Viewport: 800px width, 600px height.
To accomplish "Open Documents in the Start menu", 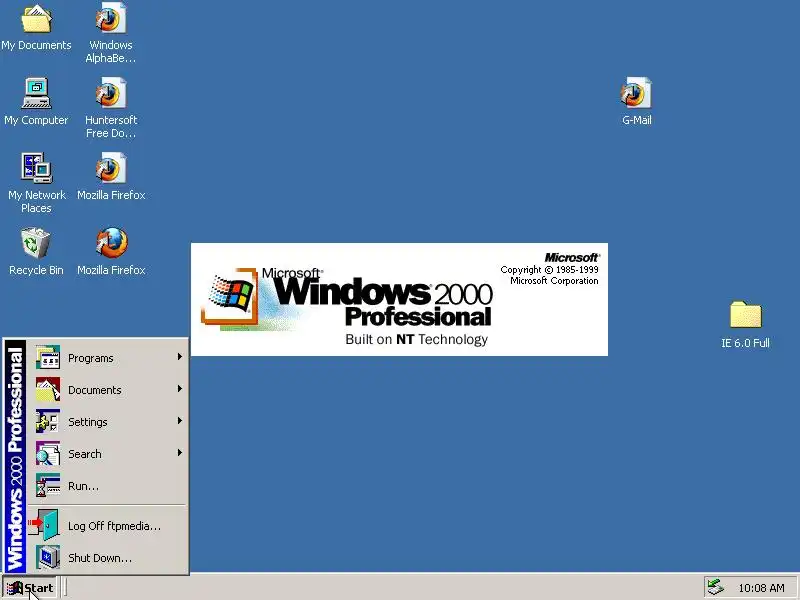I will click(x=107, y=390).
